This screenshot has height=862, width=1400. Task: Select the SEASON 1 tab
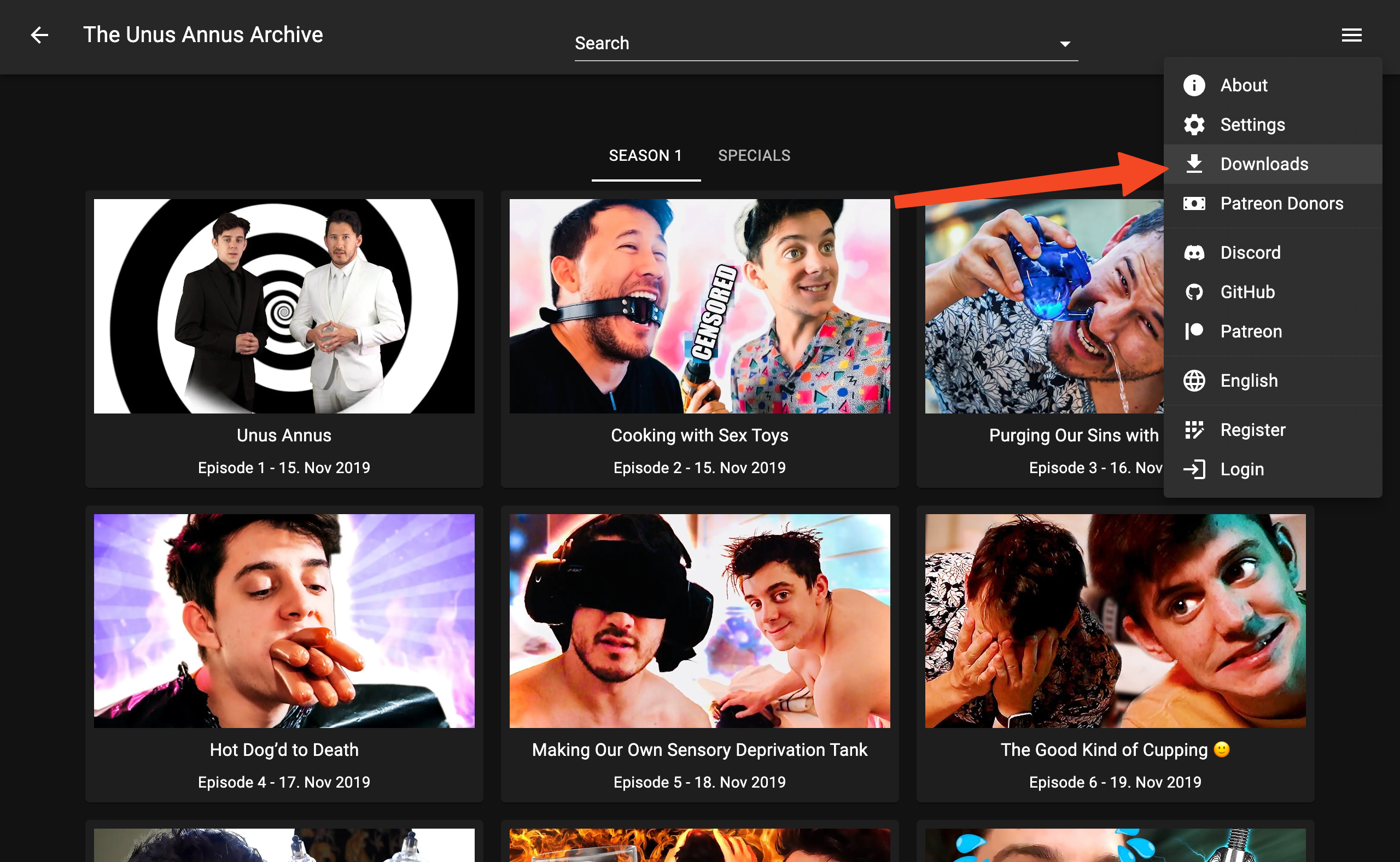click(645, 155)
